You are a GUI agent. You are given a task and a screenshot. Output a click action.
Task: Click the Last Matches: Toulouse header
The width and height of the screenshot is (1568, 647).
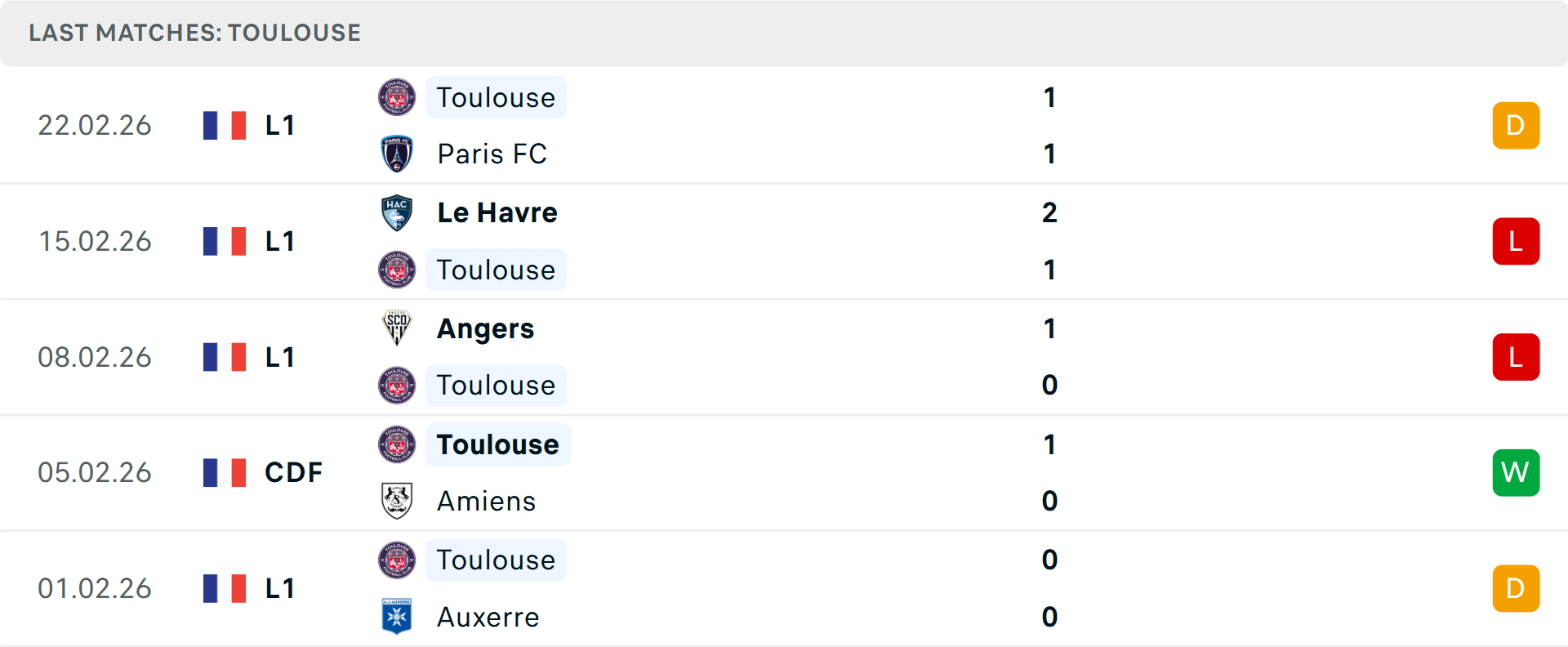194,33
